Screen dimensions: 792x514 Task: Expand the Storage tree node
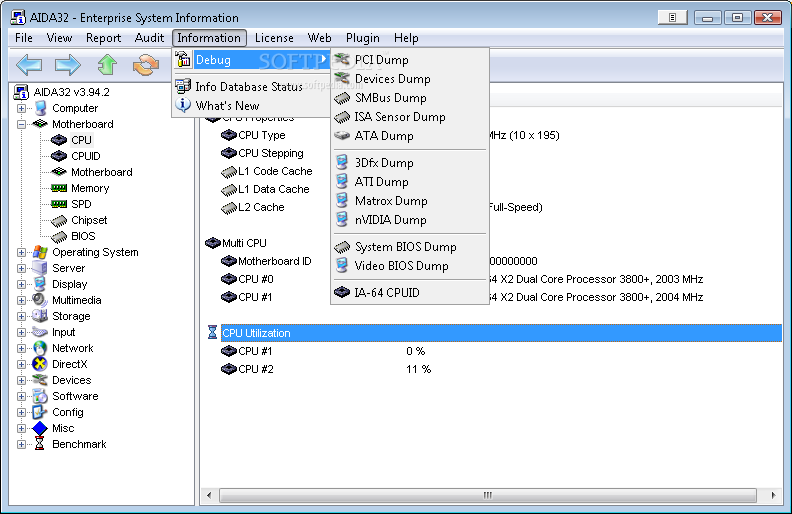pos(21,316)
